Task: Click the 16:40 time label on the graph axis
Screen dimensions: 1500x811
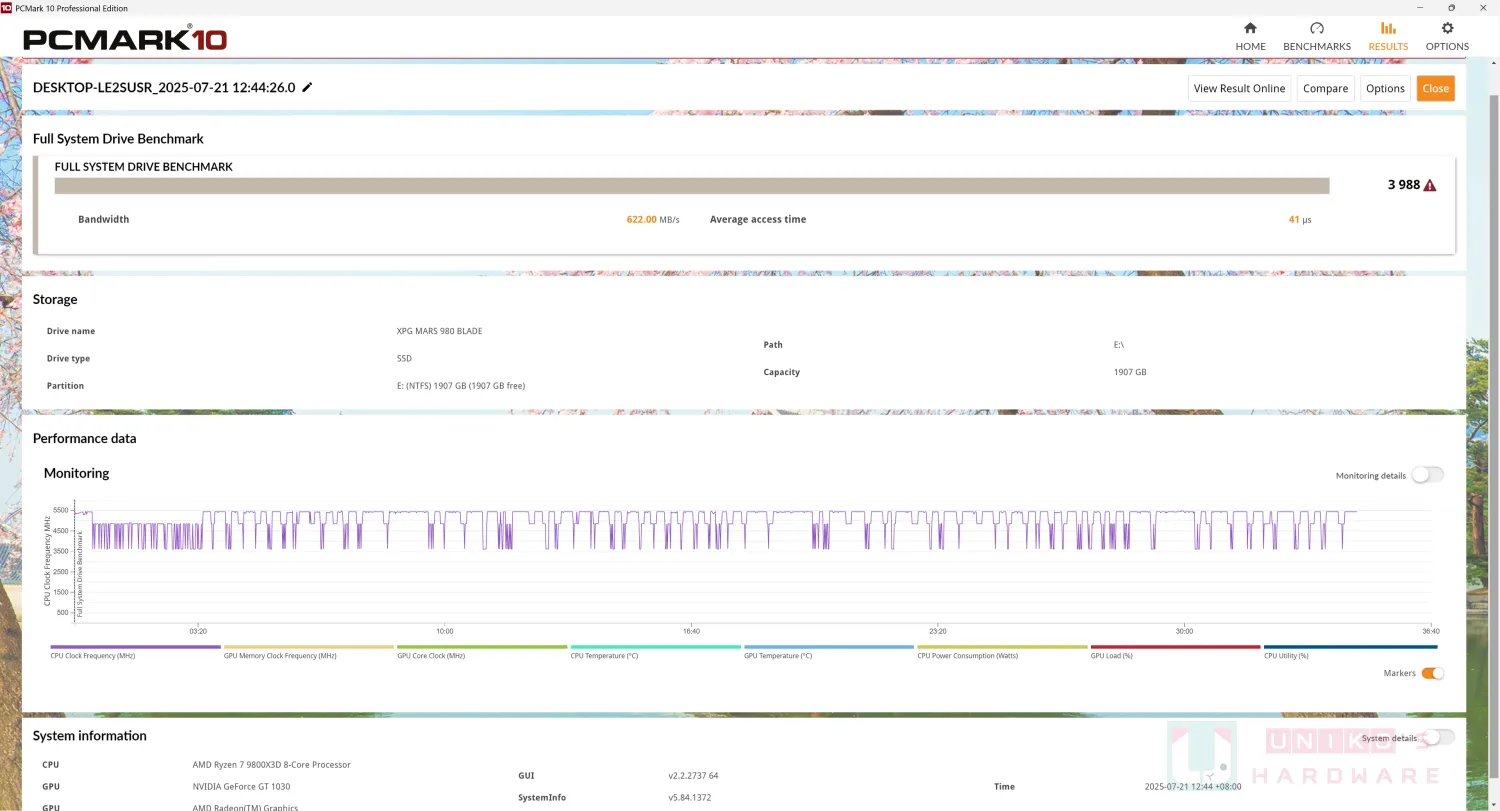Action: pyautogui.click(x=691, y=631)
